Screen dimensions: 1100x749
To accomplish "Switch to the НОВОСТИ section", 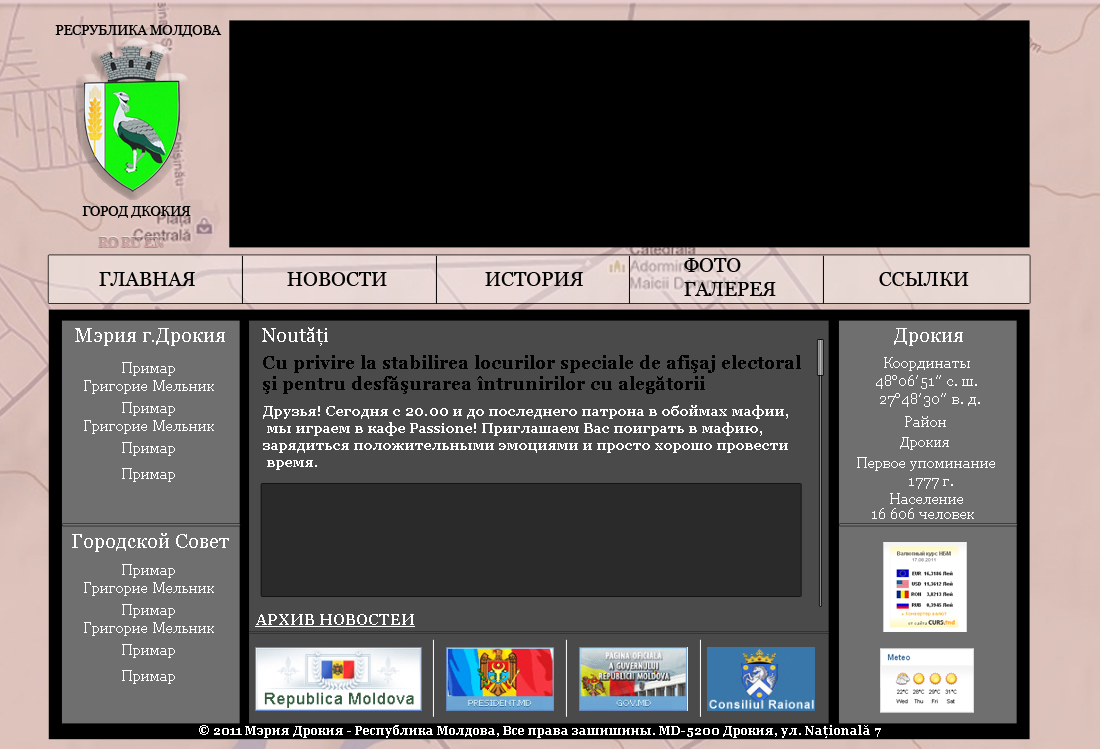I will point(338,279).
